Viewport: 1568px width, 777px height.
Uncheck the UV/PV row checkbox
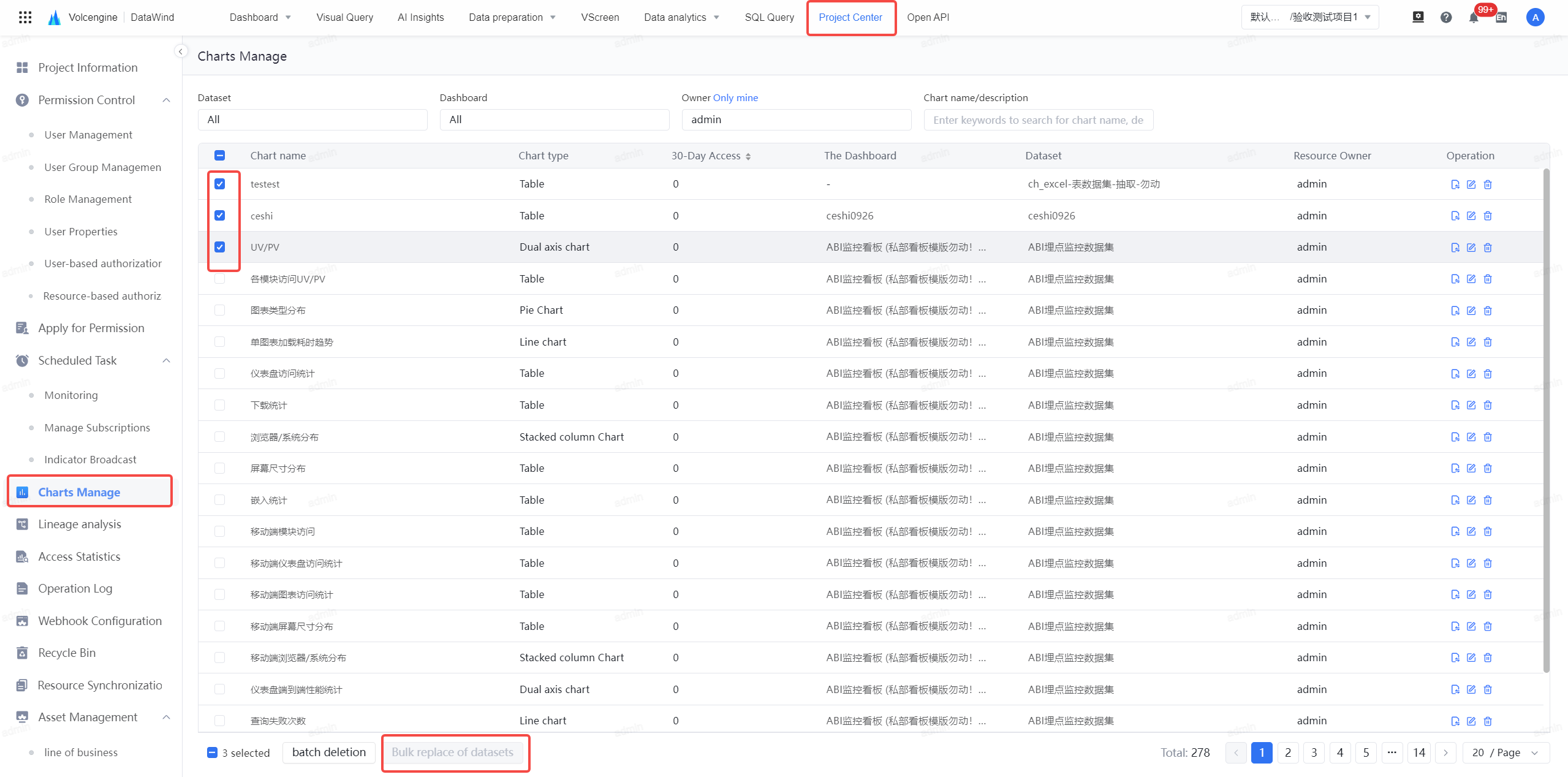click(x=220, y=247)
